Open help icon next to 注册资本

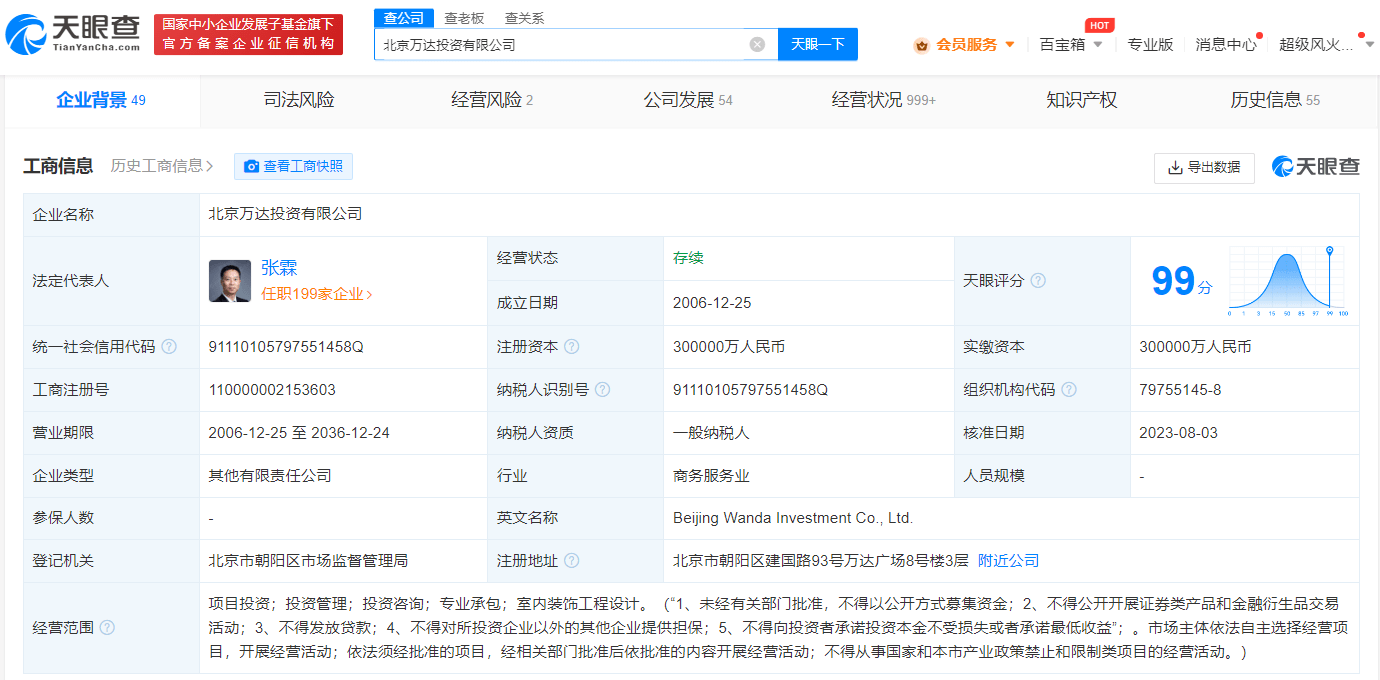click(571, 347)
